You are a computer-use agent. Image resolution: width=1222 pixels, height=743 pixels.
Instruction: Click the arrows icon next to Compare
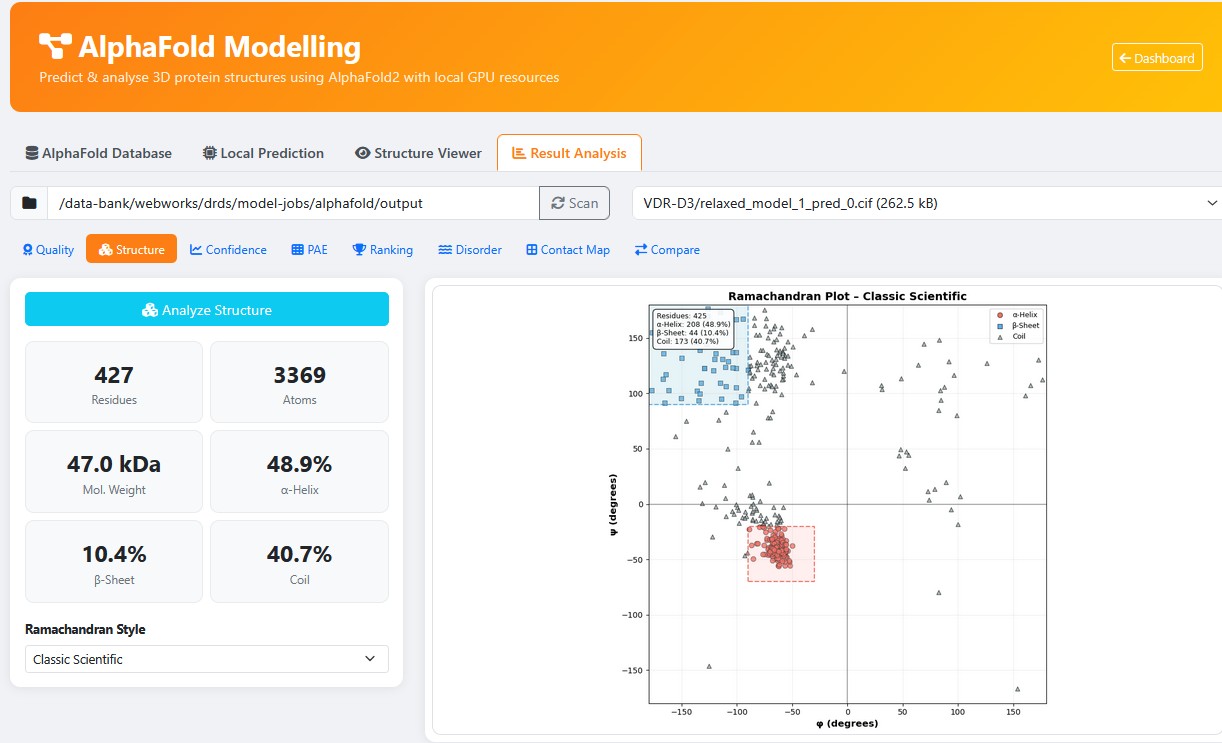(x=641, y=250)
